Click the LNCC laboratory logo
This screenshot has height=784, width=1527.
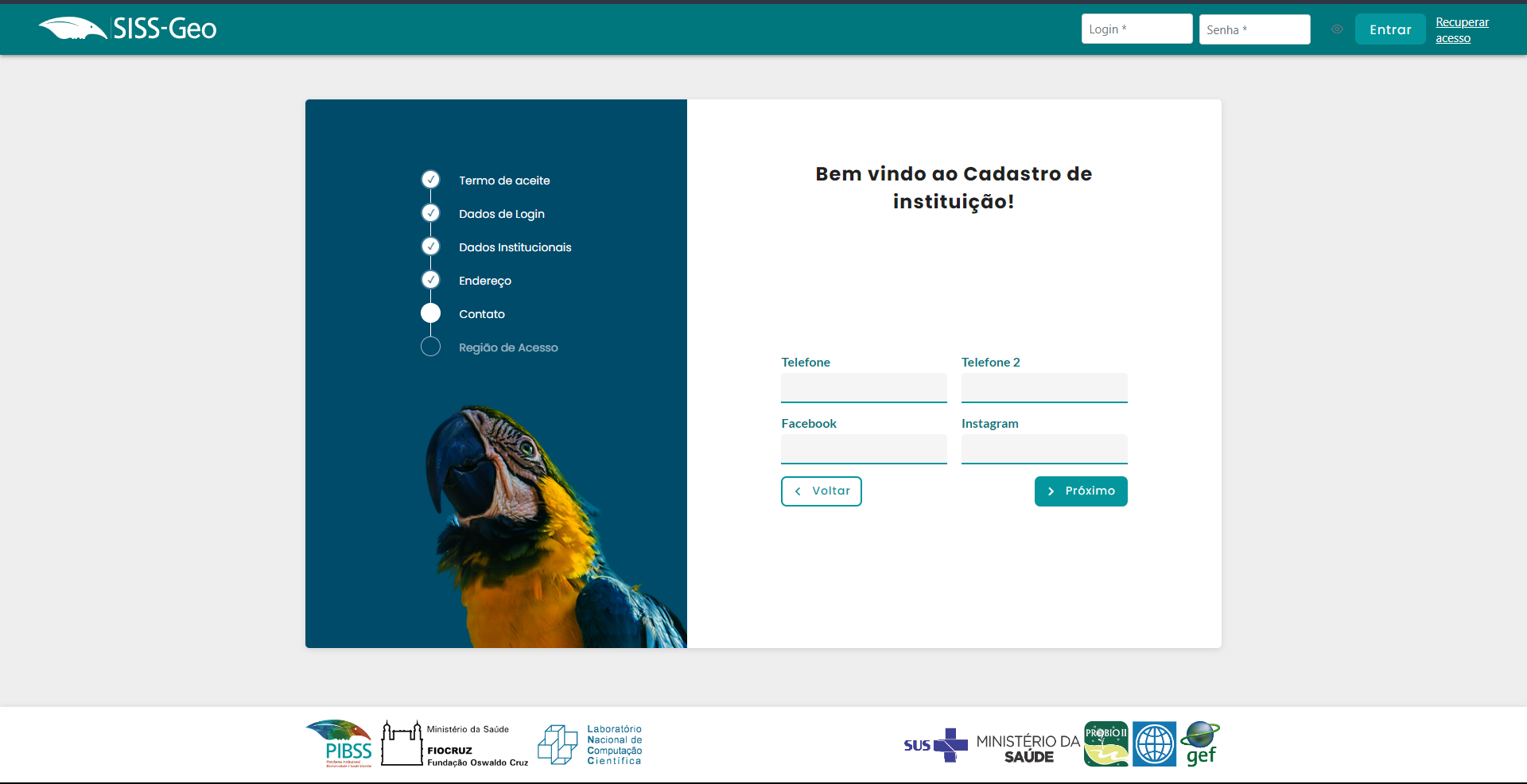click(x=590, y=744)
